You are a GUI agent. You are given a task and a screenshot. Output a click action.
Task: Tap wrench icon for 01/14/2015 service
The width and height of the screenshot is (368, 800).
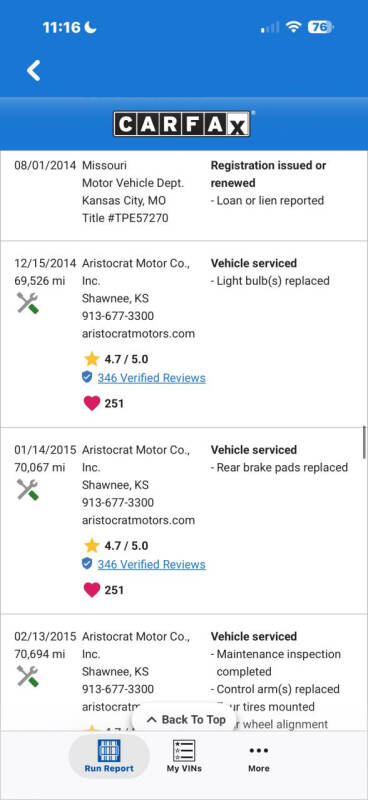tap(28, 490)
